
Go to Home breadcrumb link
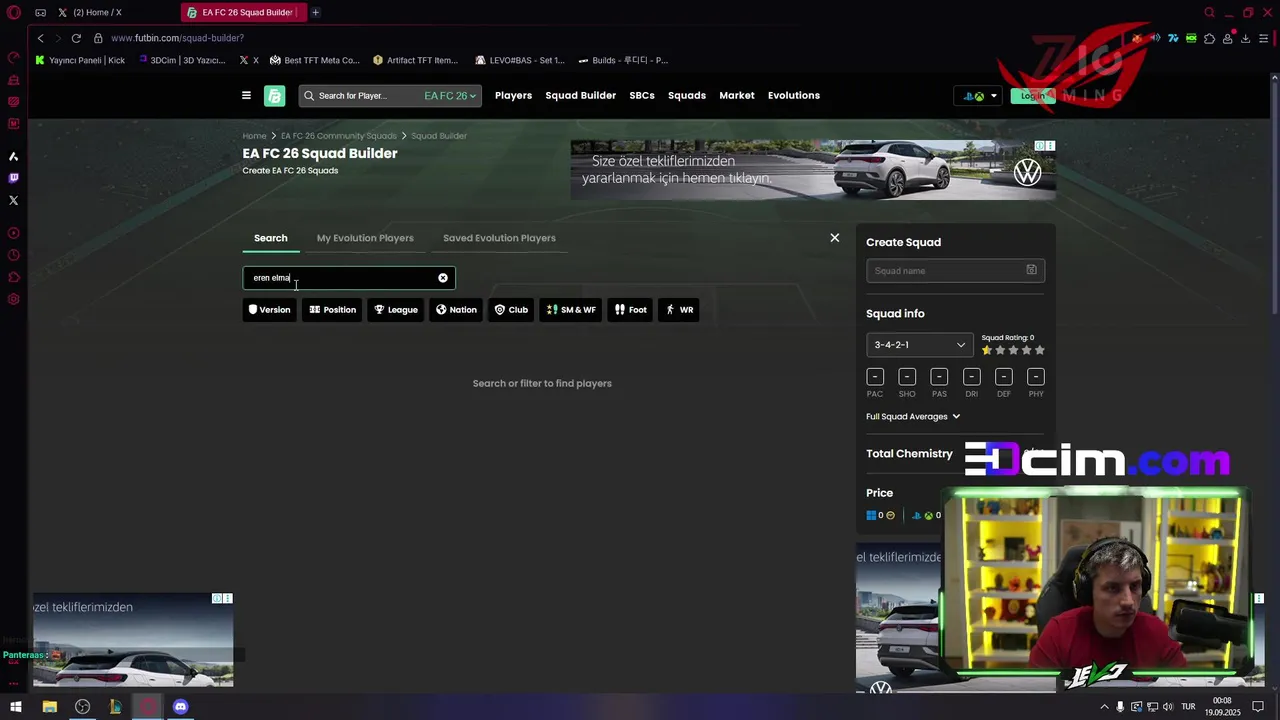click(254, 136)
